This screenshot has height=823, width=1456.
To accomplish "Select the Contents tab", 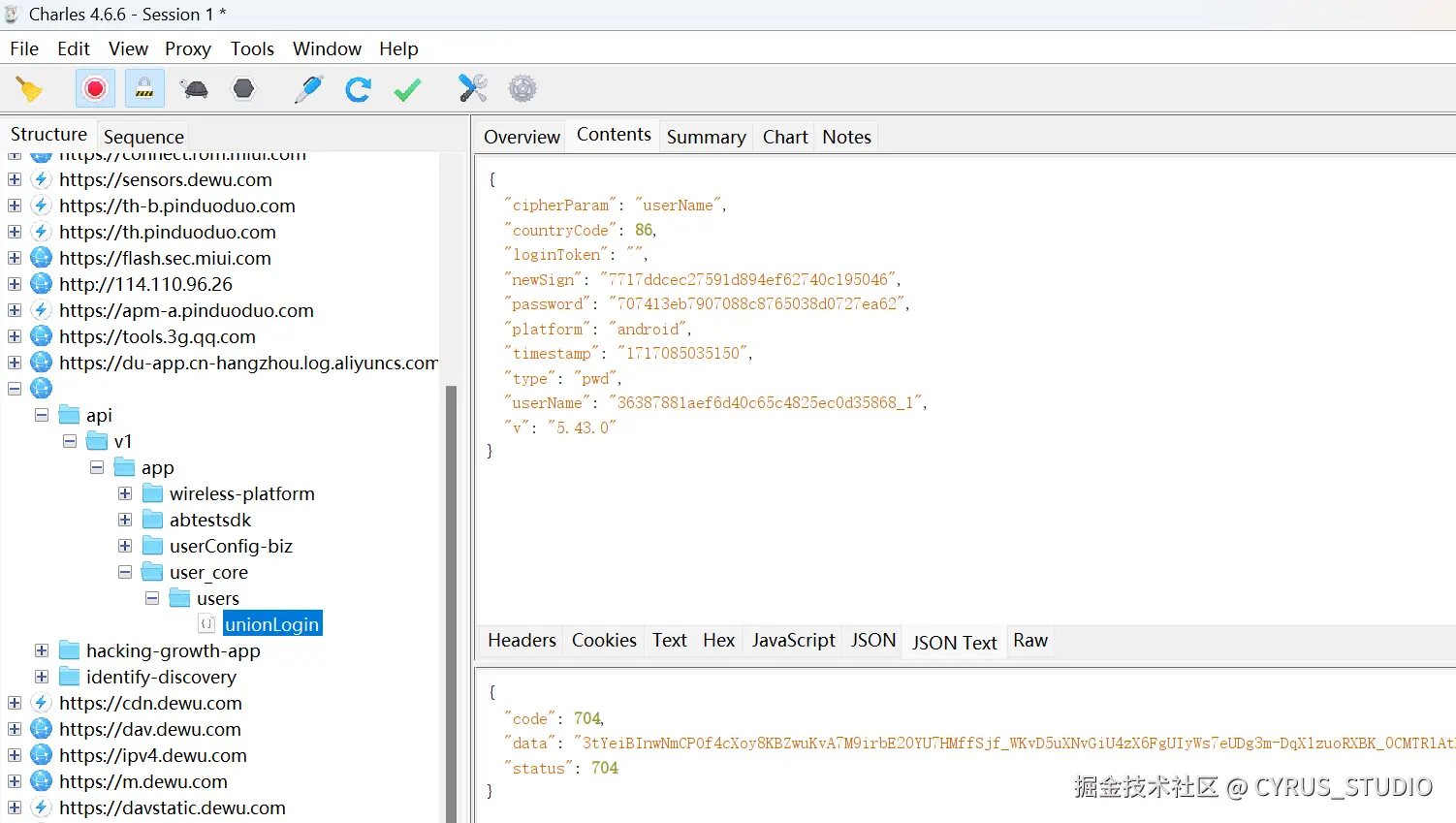I will pyautogui.click(x=614, y=135).
